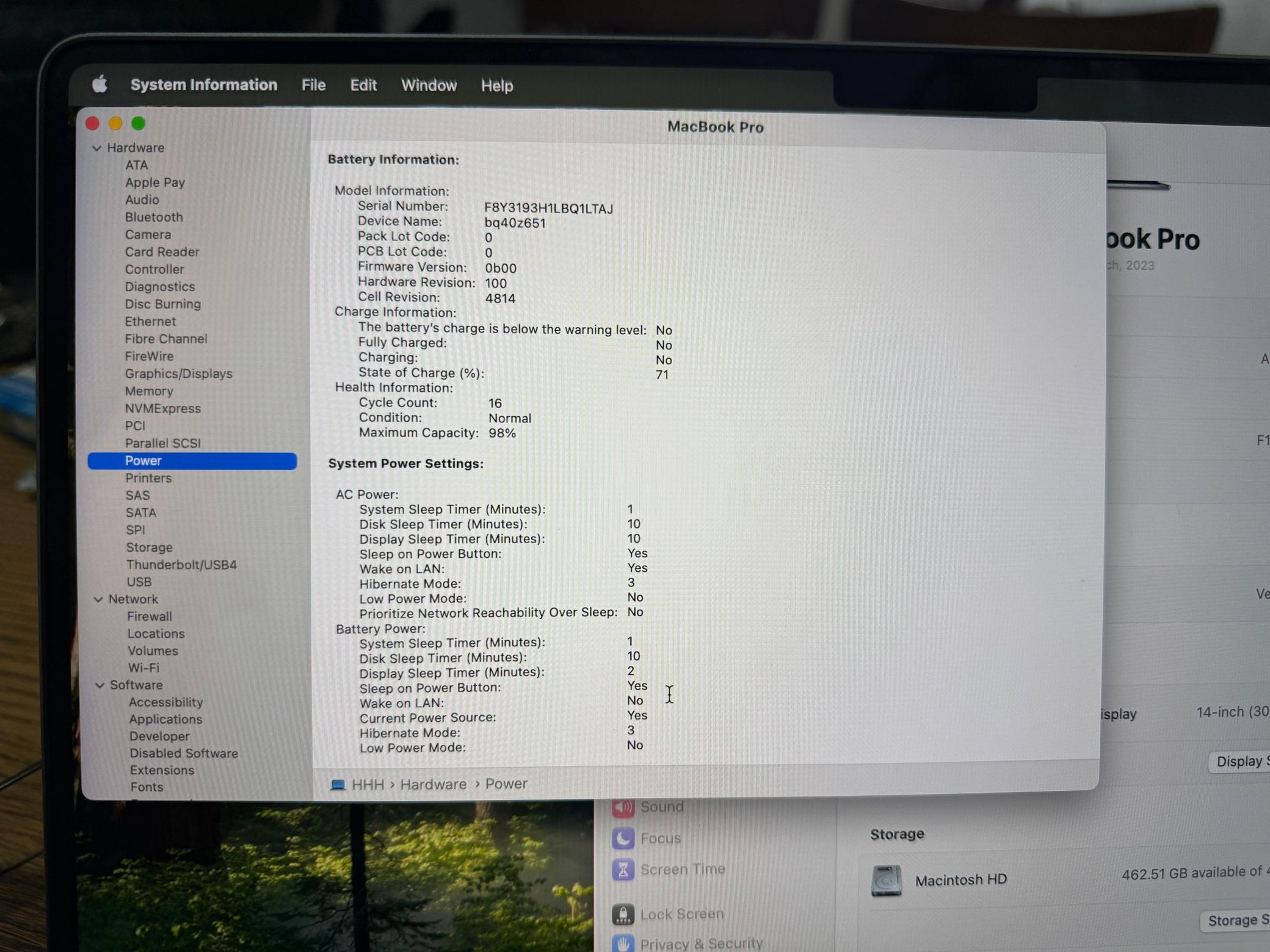Viewport: 1270px width, 952px height.
Task: Select Graphics/Displays in the sidebar
Action: coord(178,373)
